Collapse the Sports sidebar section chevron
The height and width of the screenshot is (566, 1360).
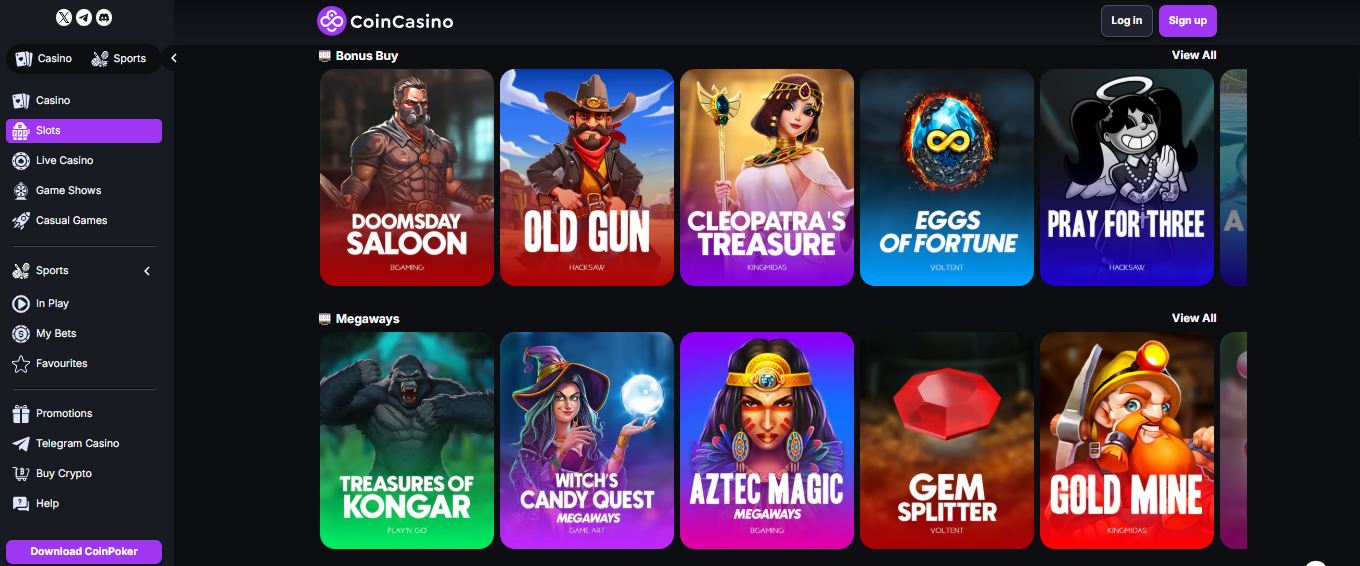(x=147, y=271)
